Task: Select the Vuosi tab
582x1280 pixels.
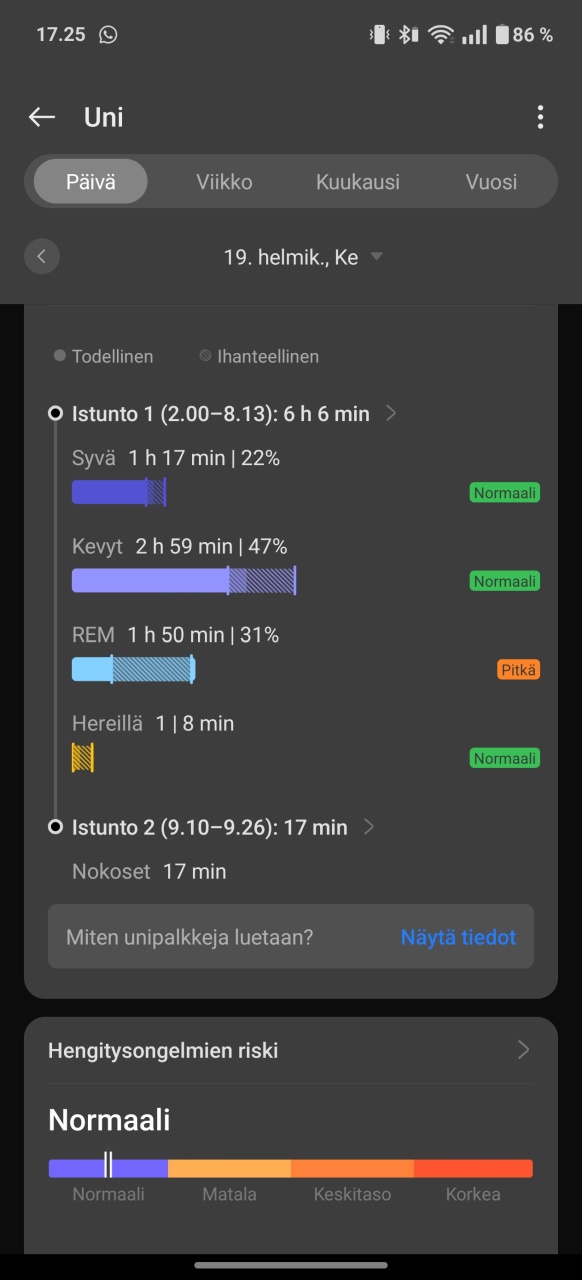Action: click(491, 182)
